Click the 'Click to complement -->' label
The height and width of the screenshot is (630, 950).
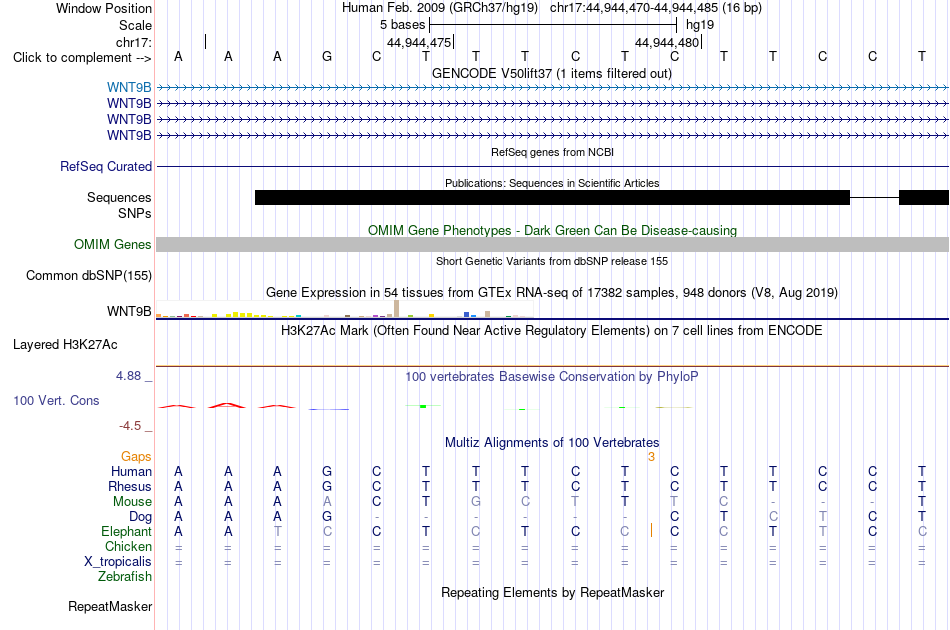click(82, 58)
